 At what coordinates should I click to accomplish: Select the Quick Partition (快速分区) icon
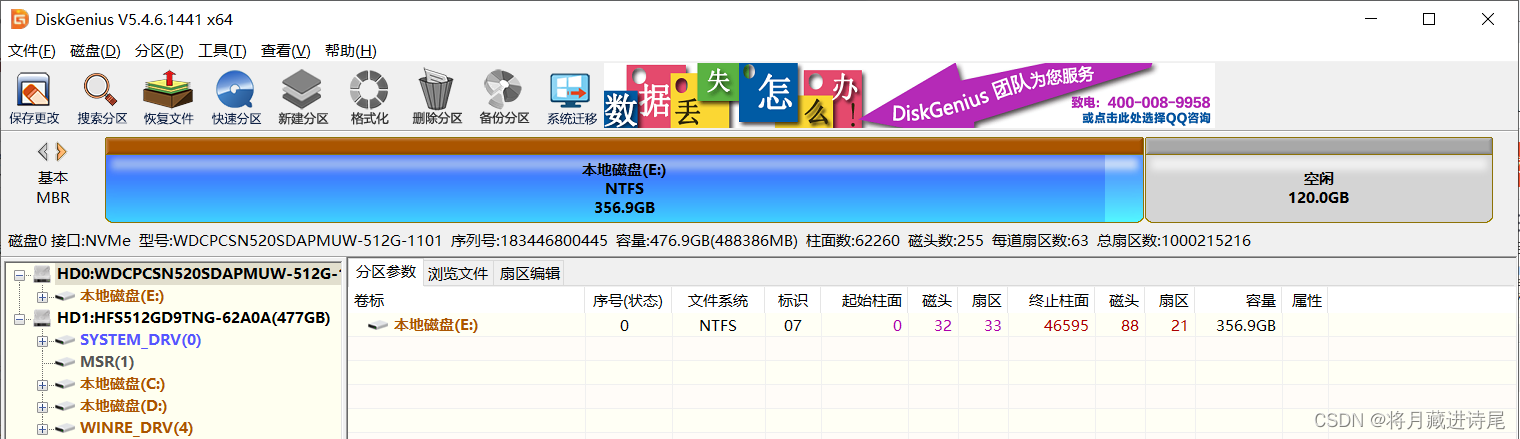236,99
